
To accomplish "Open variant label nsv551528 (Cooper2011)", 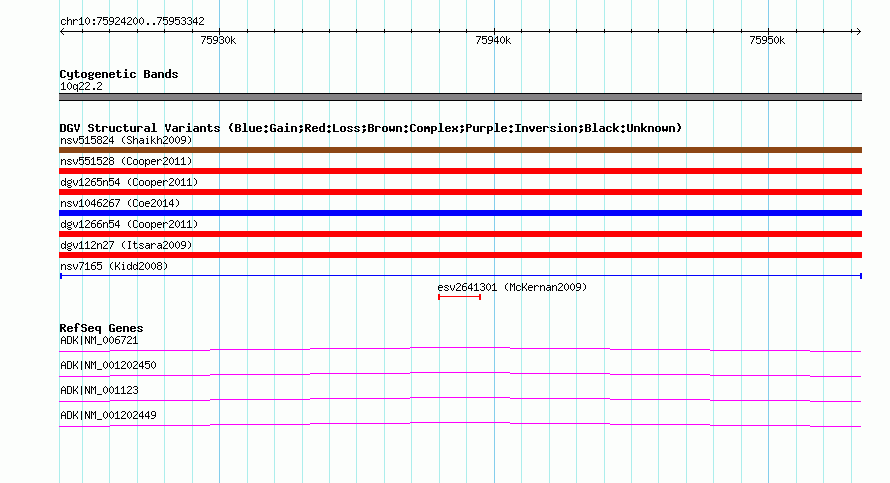I will [x=126, y=161].
